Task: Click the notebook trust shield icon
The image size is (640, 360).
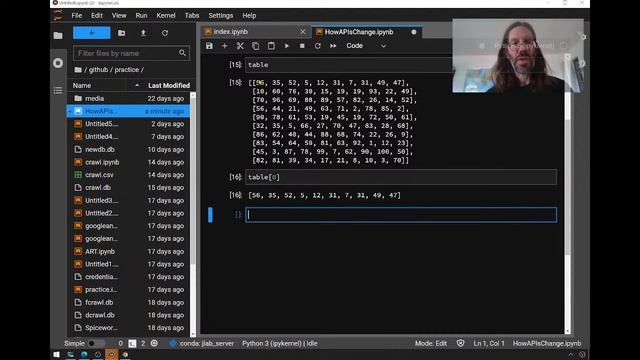Action: click(460, 344)
